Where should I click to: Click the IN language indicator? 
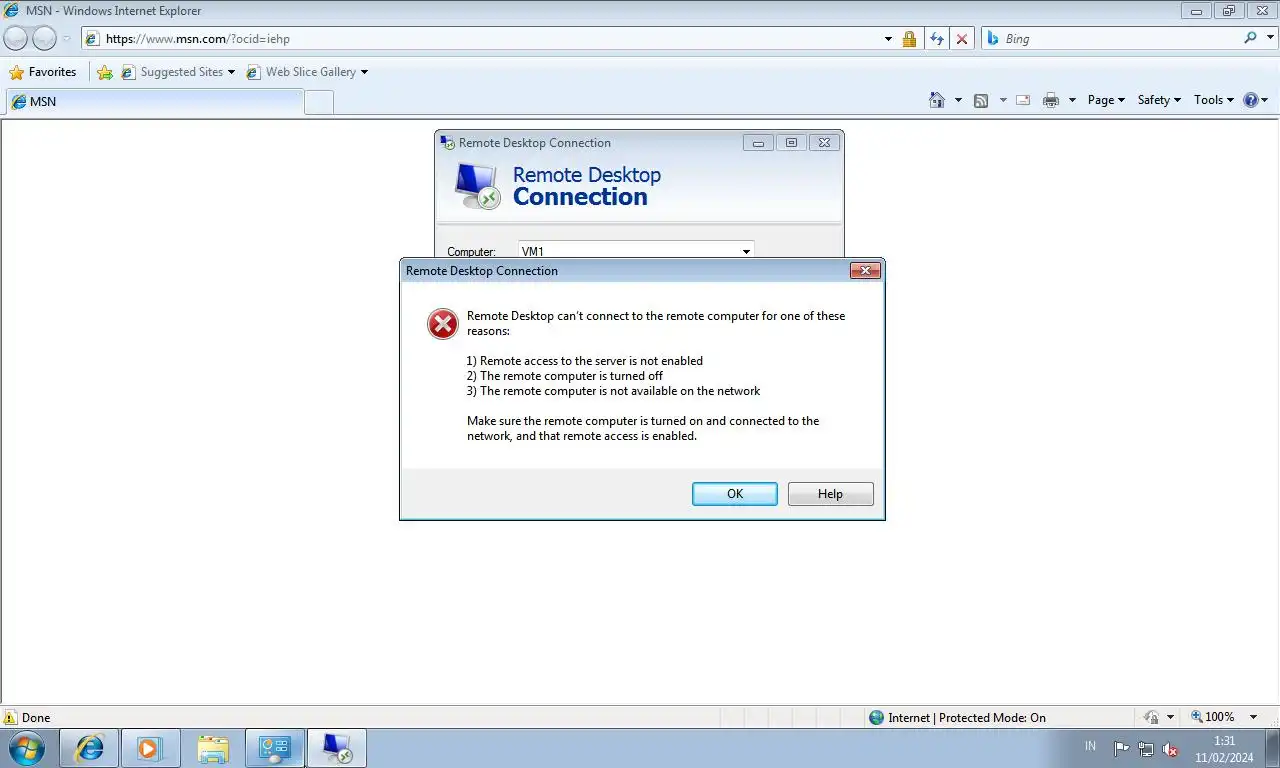1090,746
